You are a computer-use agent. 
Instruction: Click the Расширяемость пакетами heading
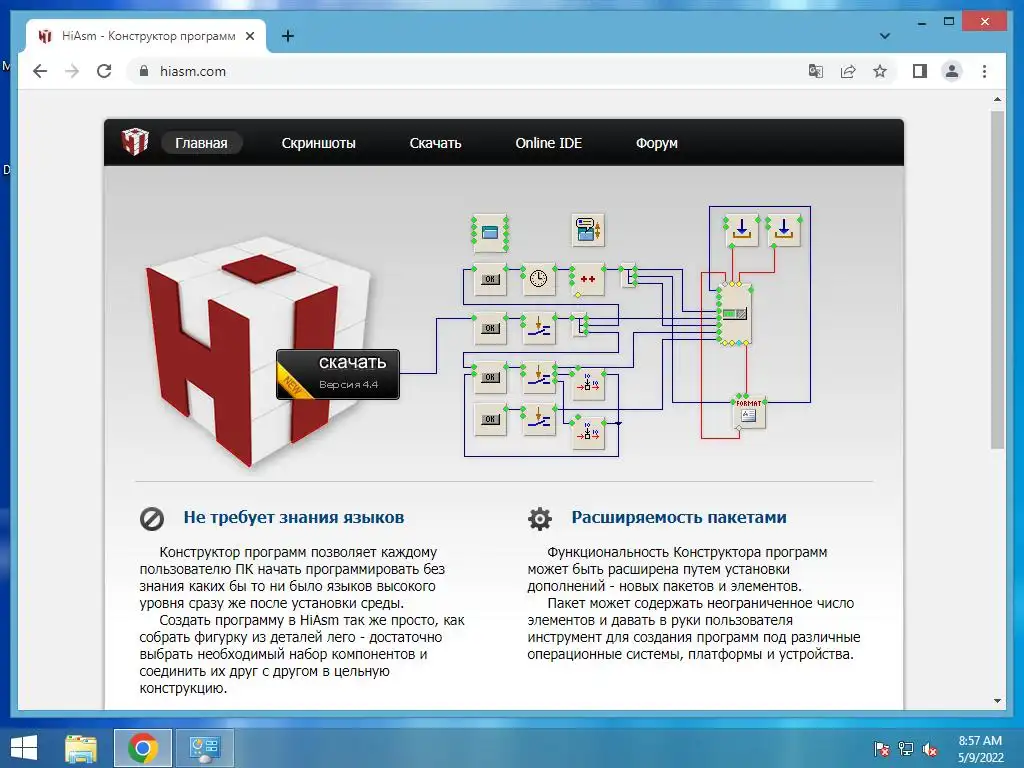click(679, 517)
